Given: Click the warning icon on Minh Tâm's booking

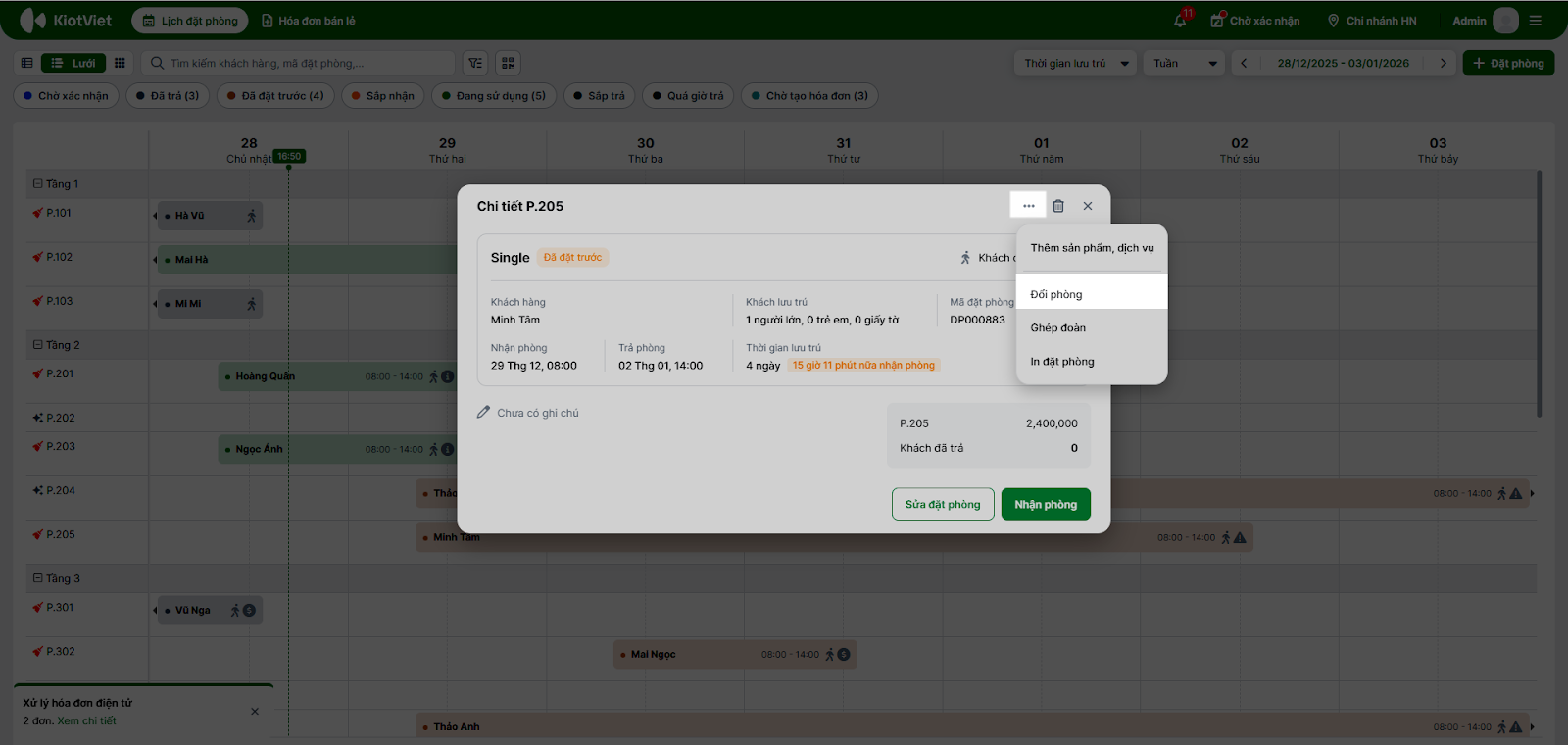Looking at the screenshot, I should pyautogui.click(x=1240, y=537).
